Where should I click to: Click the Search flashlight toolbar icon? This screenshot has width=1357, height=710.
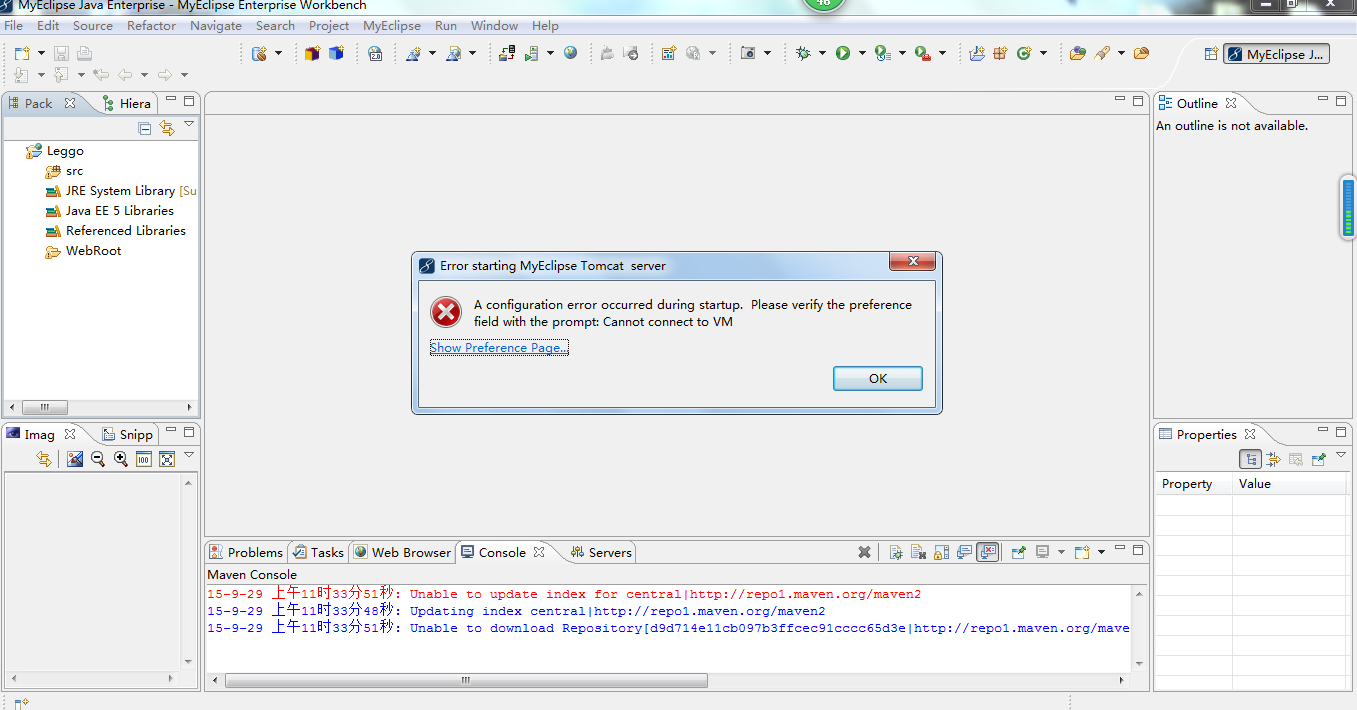pyautogui.click(x=1101, y=53)
